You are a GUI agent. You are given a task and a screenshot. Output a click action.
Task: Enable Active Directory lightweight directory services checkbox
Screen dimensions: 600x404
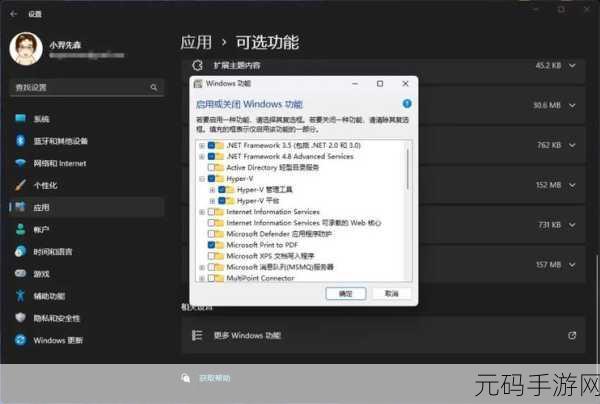point(211,168)
